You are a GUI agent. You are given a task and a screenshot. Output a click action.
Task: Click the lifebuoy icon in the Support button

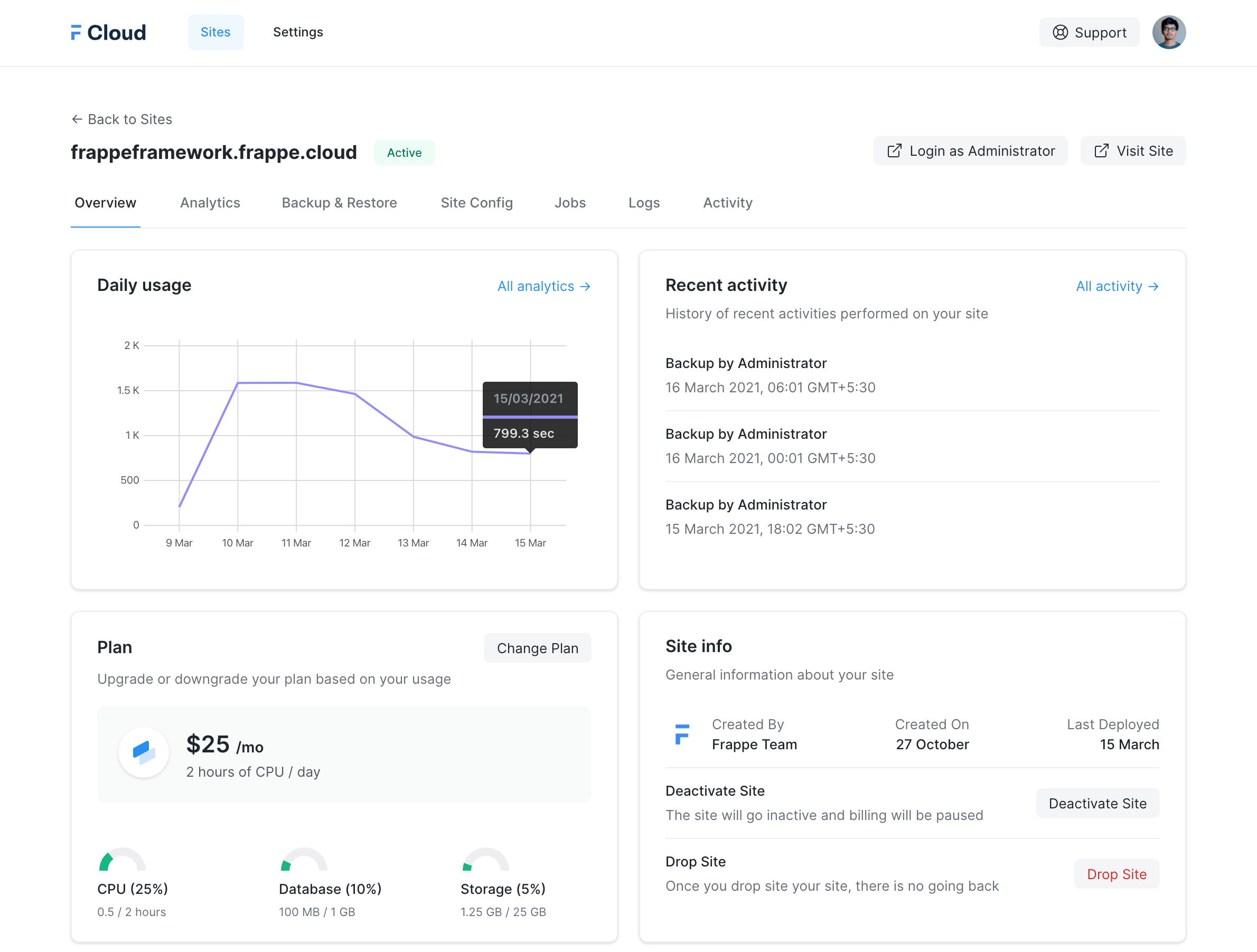coord(1060,32)
